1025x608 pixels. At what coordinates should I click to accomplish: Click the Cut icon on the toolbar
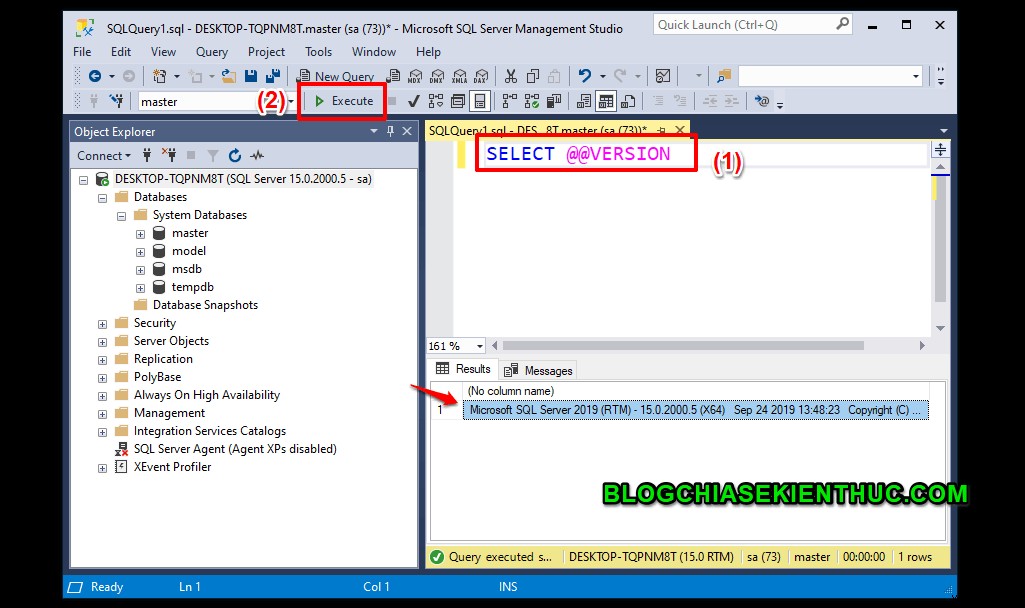point(511,75)
